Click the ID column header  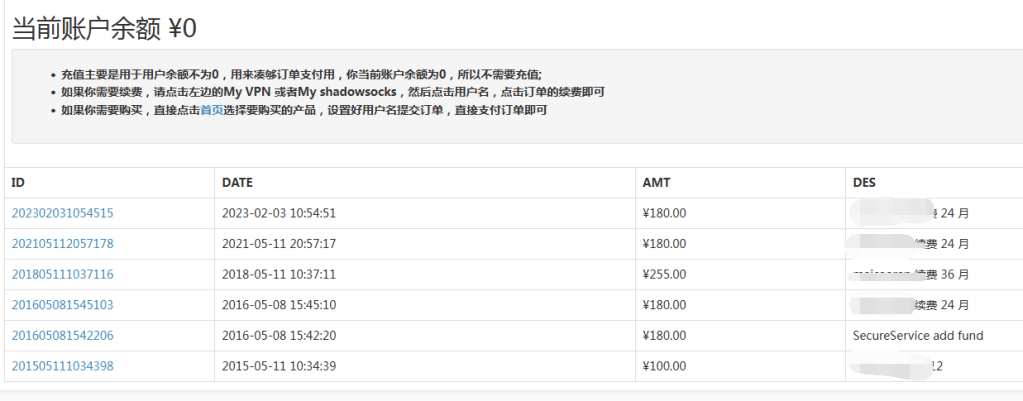pos(18,183)
